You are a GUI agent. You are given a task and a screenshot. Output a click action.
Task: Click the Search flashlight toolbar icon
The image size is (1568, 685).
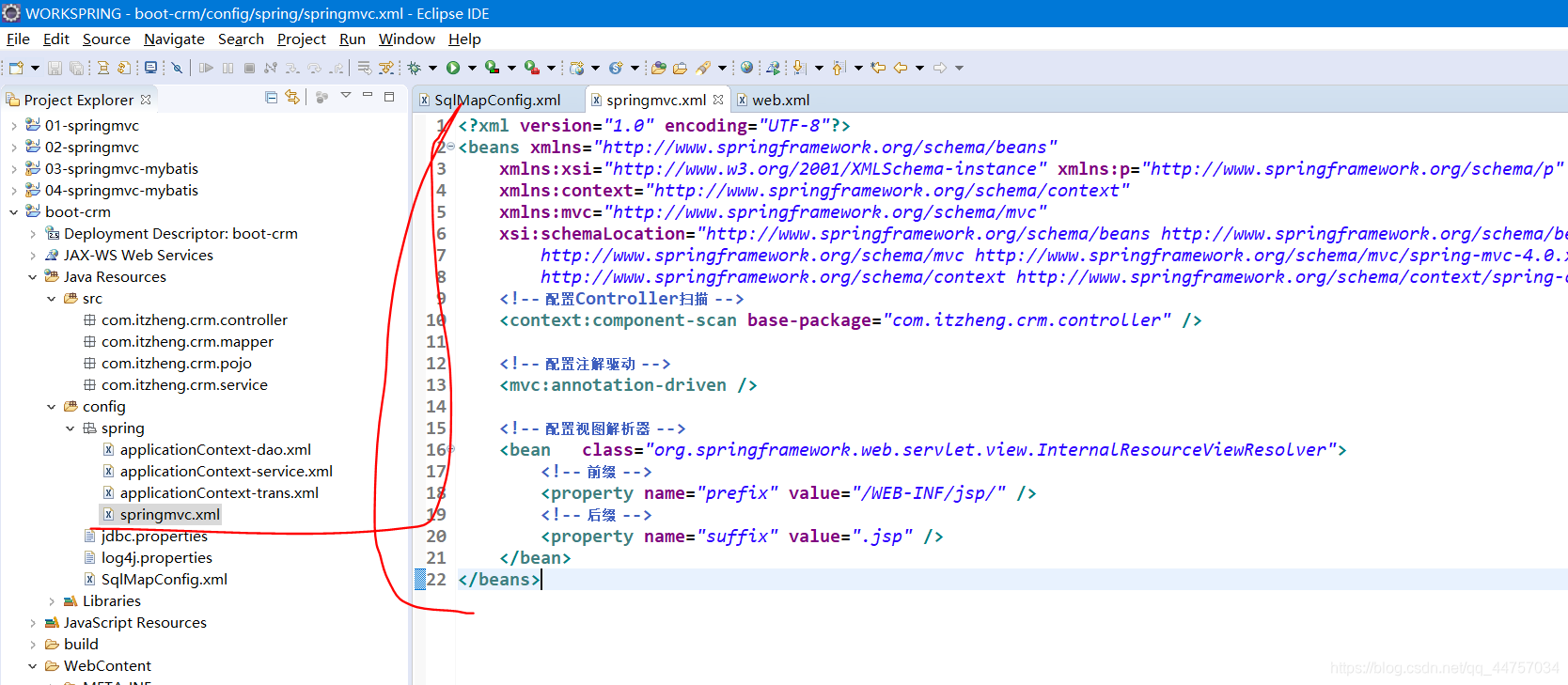[x=703, y=68]
